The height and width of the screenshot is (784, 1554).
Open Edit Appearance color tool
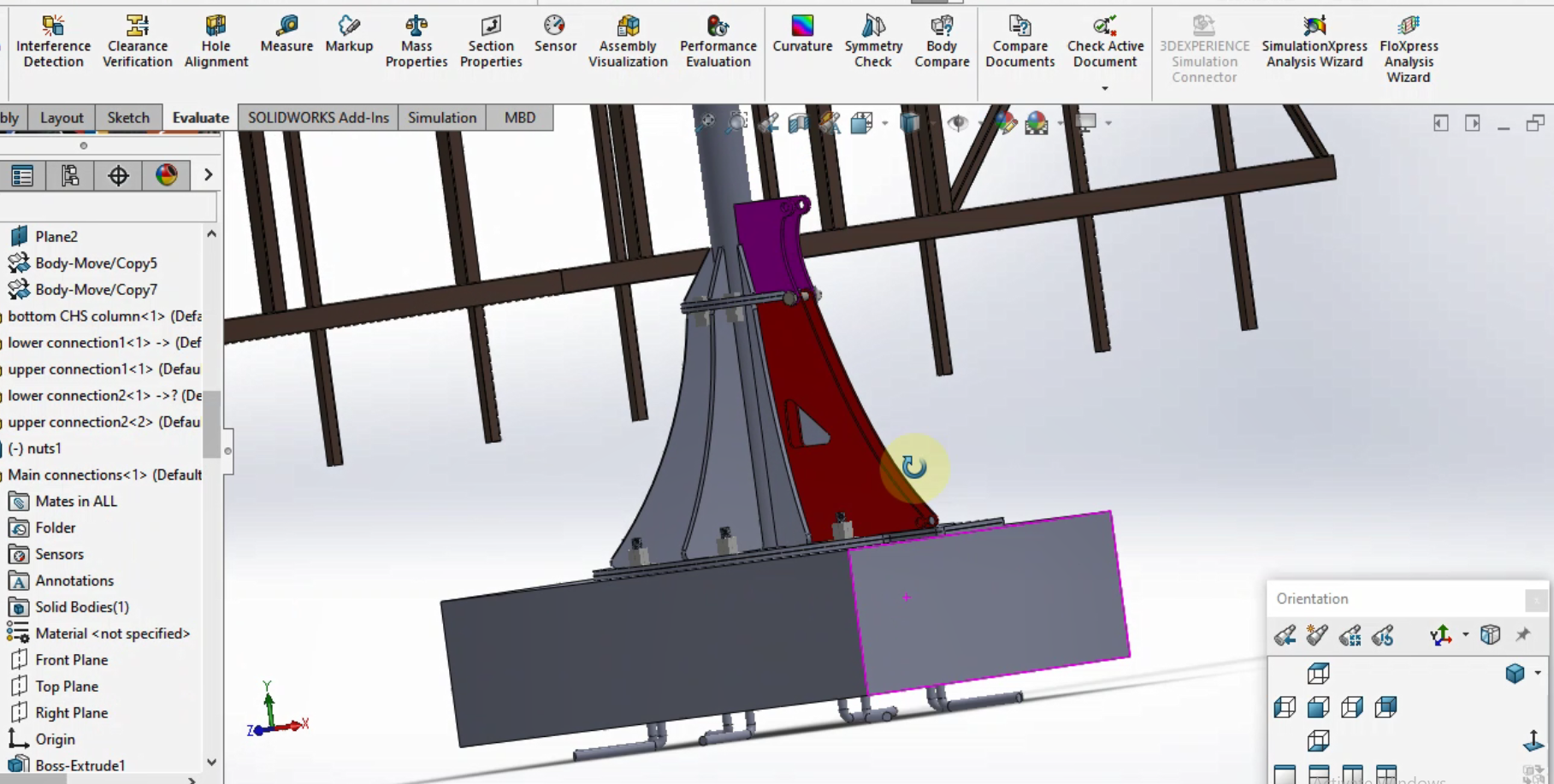pyautogui.click(x=1005, y=123)
